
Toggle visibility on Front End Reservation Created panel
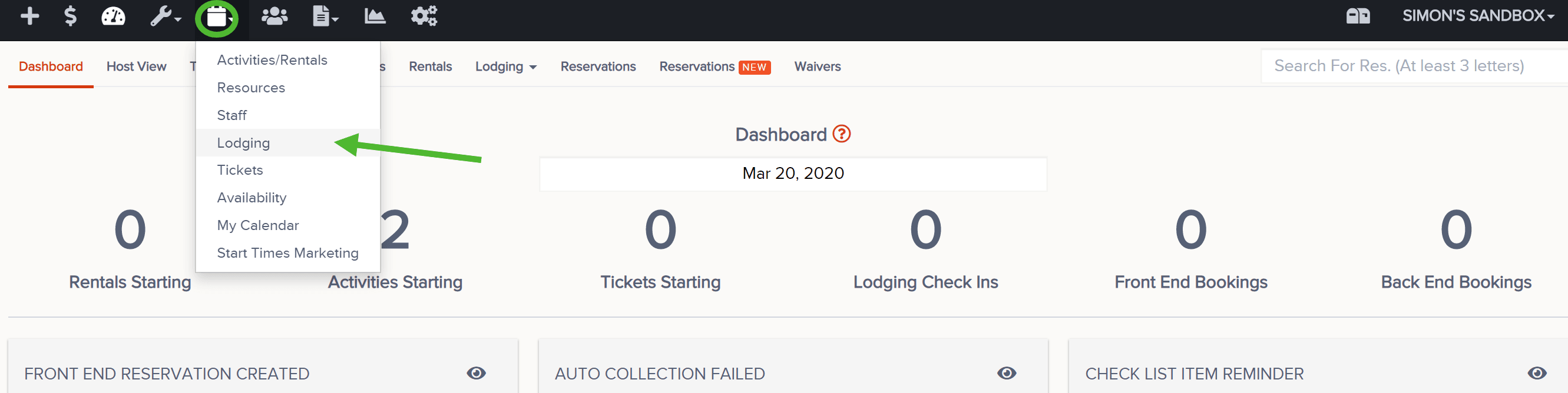click(x=477, y=374)
